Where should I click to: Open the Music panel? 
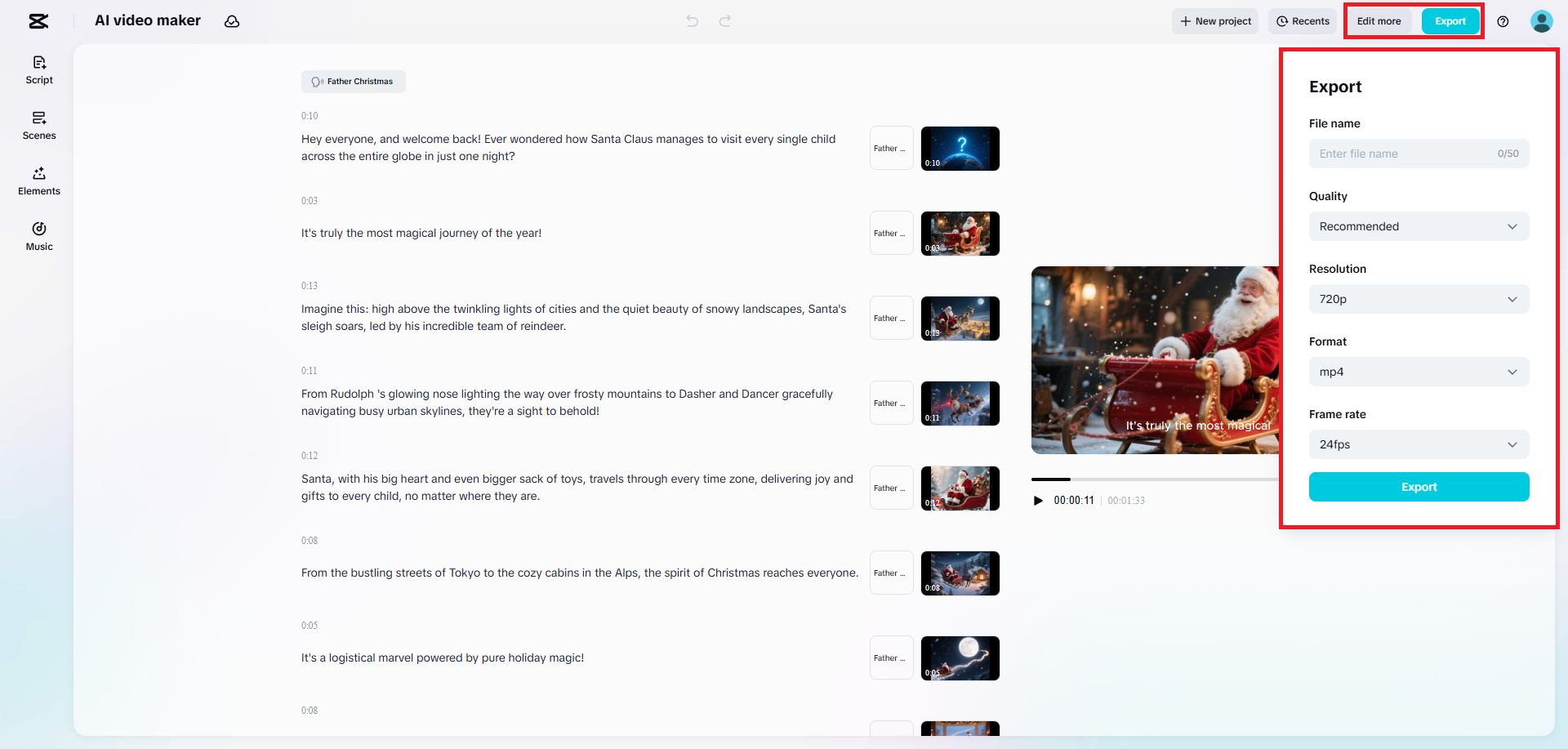[x=39, y=237]
